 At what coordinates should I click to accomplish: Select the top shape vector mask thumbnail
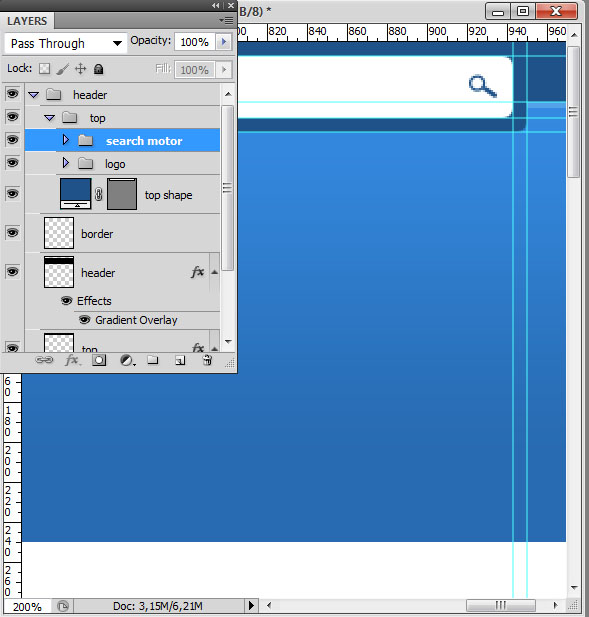point(122,194)
